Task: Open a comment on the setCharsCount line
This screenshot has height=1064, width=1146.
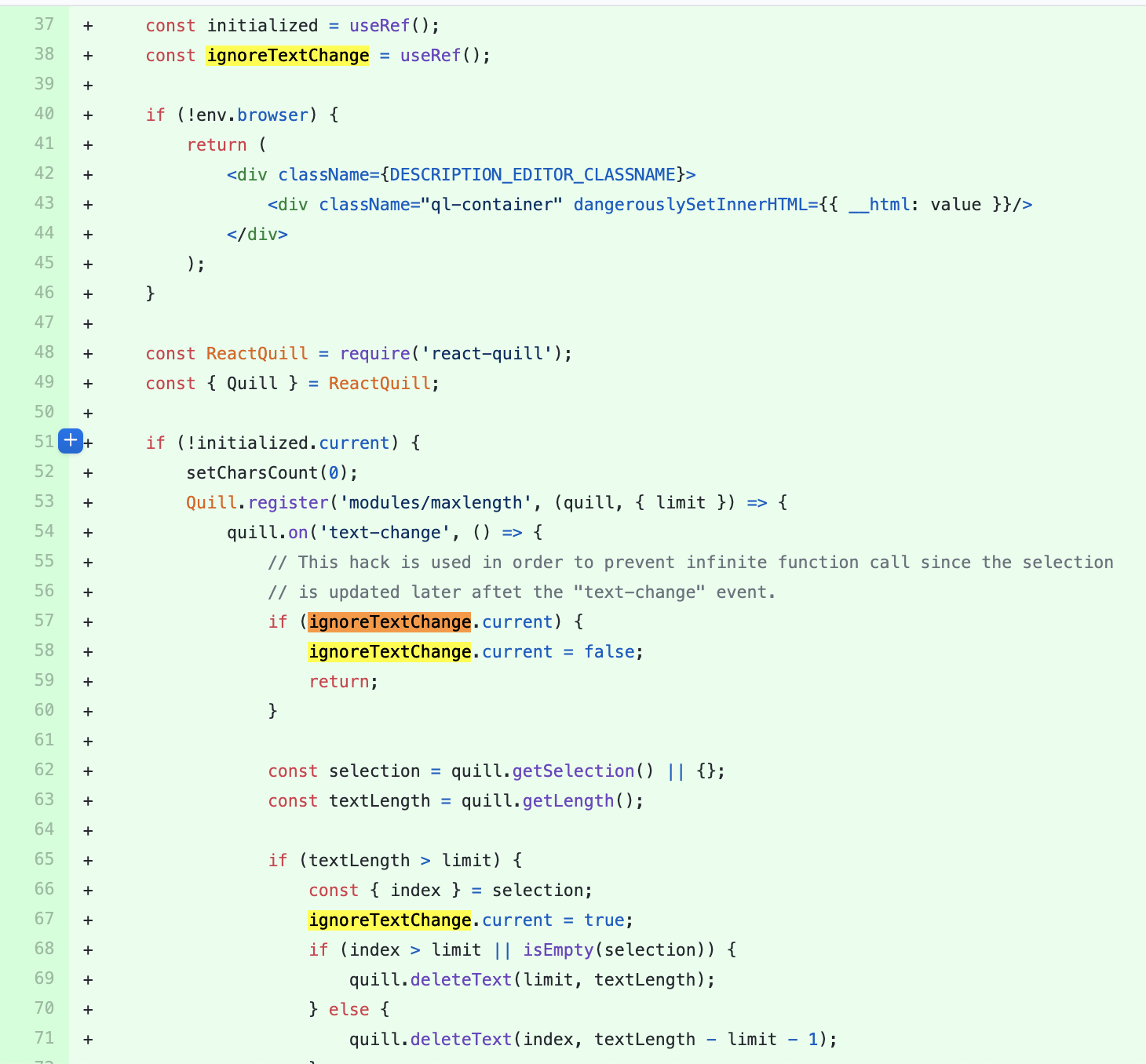Action: pyautogui.click(x=70, y=472)
